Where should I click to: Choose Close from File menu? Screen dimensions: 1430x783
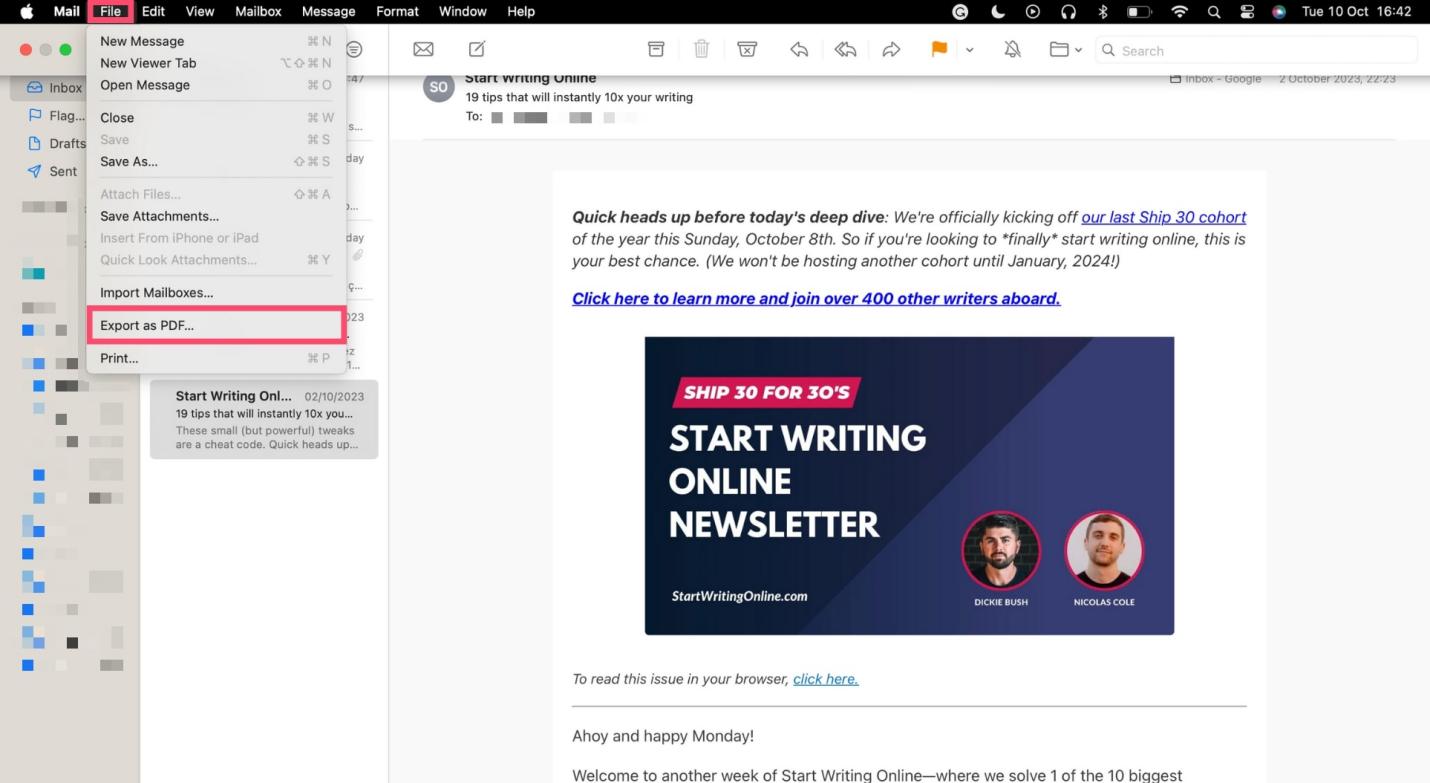216,117
